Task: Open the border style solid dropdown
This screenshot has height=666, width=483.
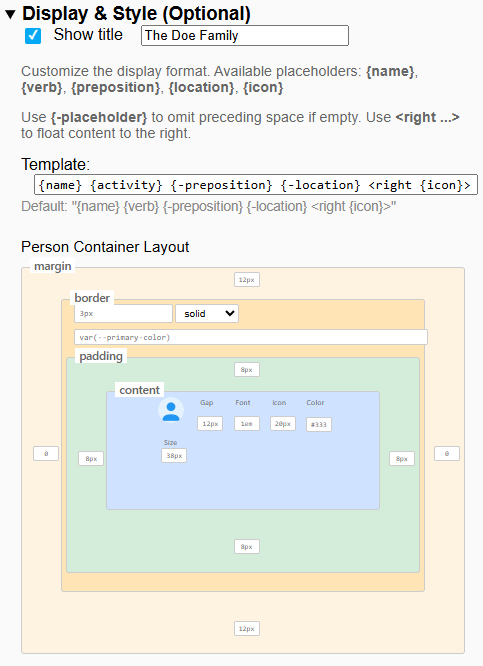Action: (207, 313)
